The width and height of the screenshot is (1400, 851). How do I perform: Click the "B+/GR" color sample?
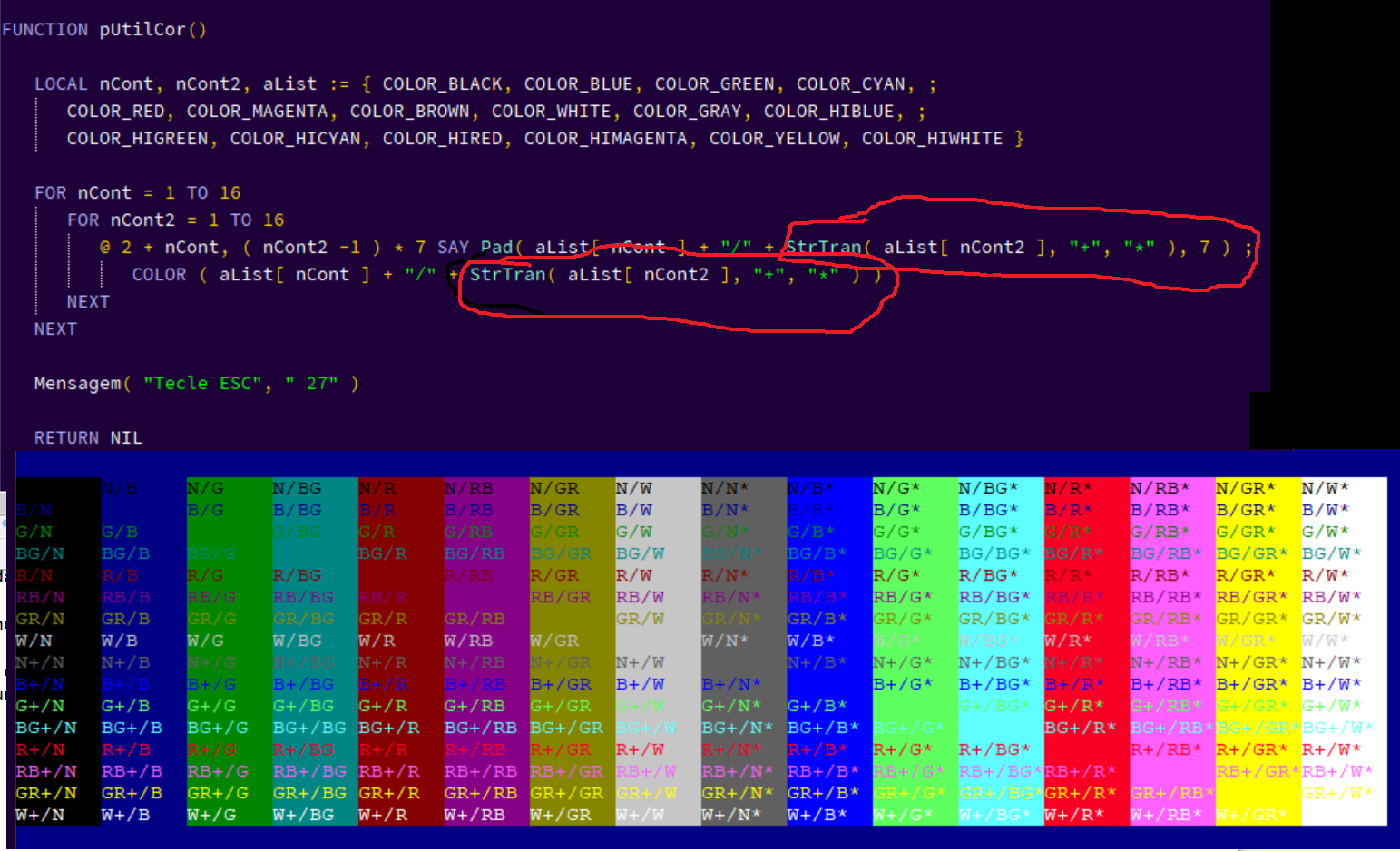tap(561, 684)
